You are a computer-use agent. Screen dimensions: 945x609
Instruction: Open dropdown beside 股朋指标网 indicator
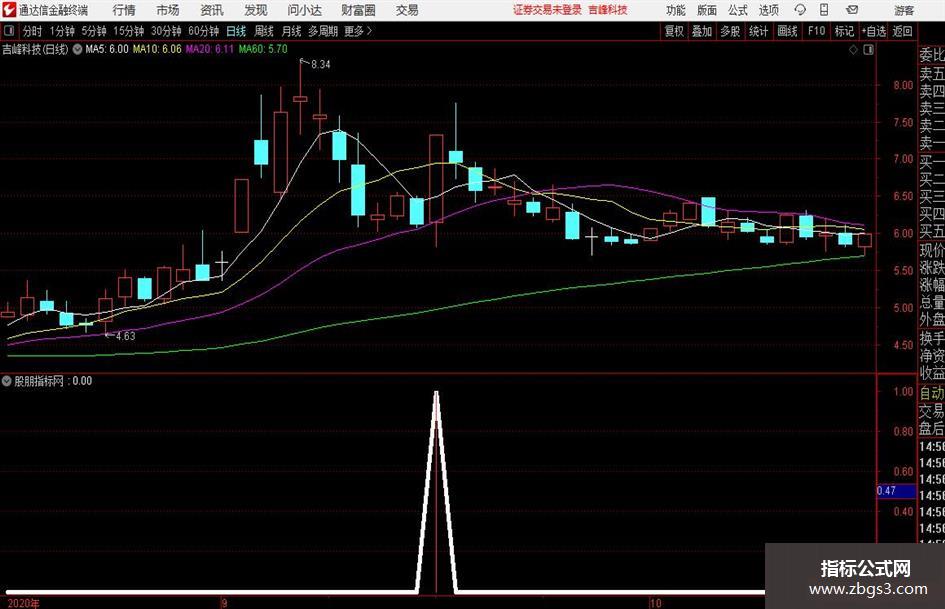coord(7,381)
